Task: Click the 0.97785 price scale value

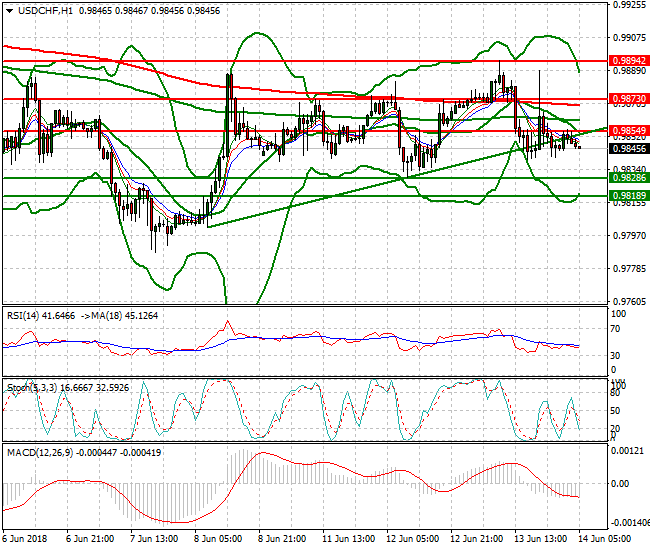Action: click(x=629, y=269)
